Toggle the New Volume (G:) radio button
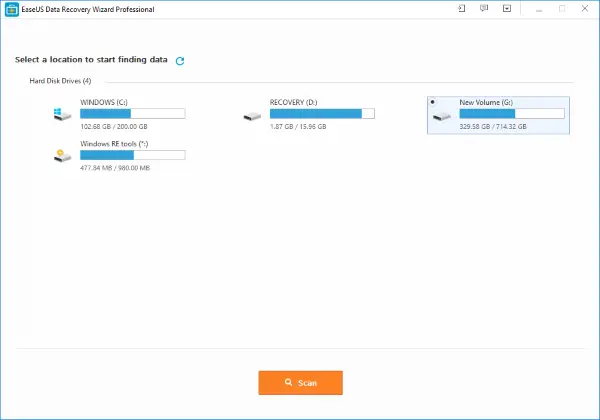This screenshot has height=420, width=600. pos(432,102)
